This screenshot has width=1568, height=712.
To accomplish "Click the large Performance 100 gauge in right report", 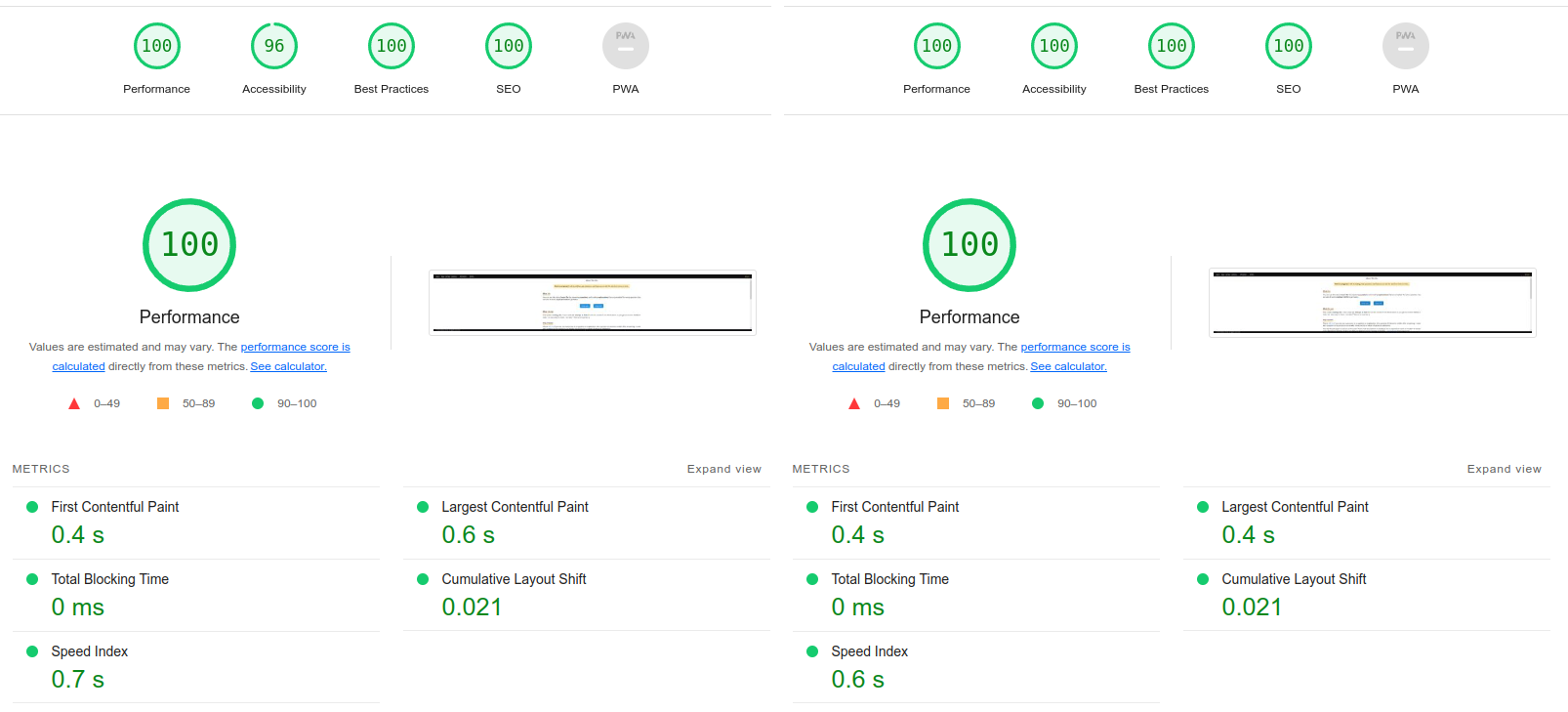I will tap(969, 245).
